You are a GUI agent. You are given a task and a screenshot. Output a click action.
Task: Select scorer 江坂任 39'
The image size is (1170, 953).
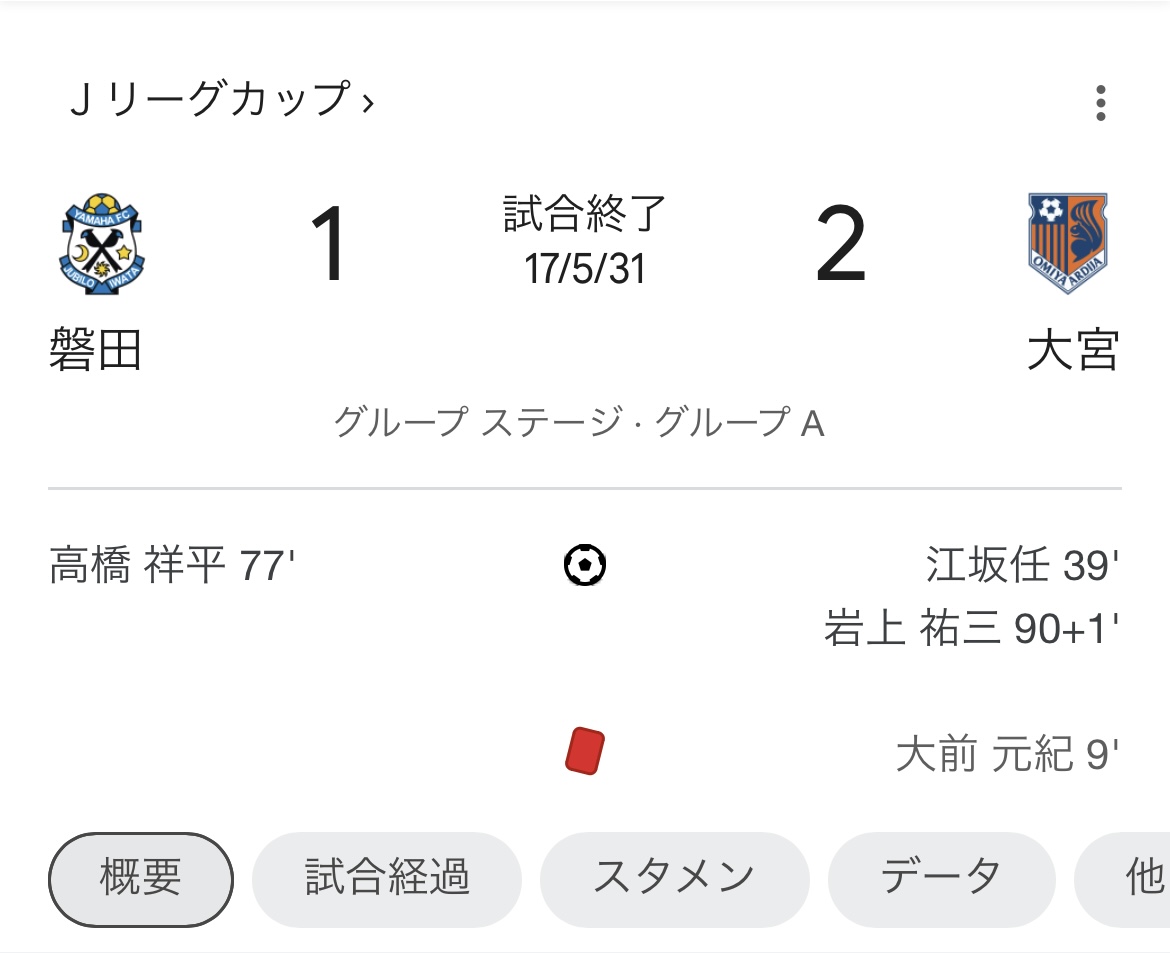pos(1022,565)
